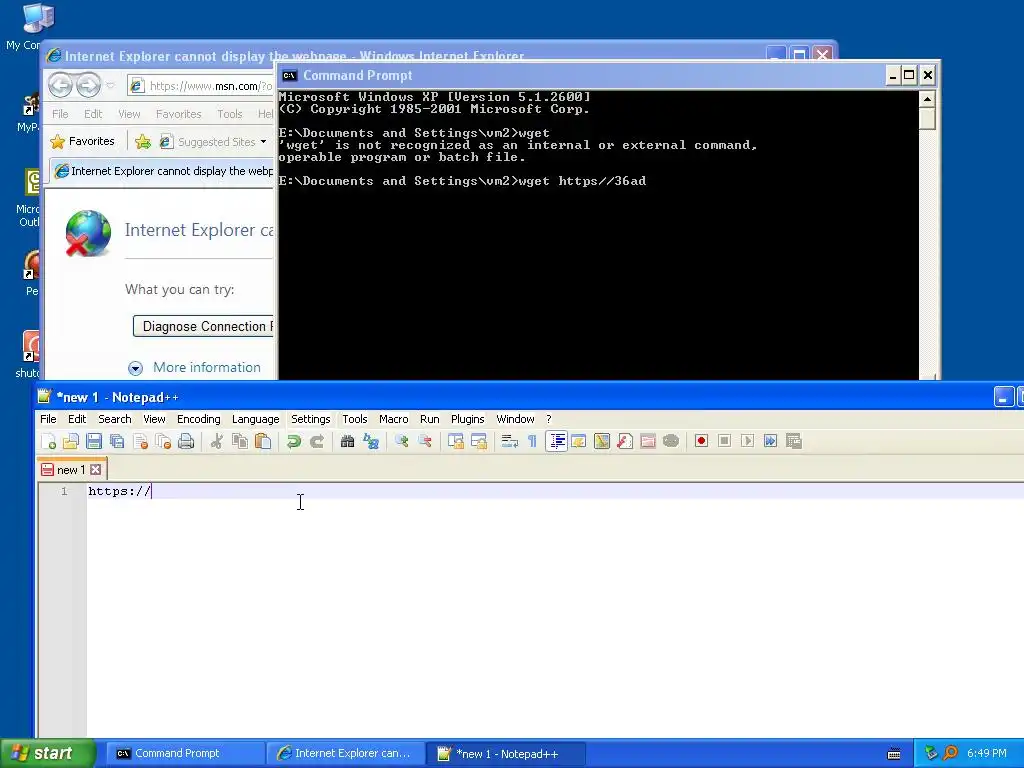Open the Settings menu
The image size is (1024, 768).
pos(310,419)
